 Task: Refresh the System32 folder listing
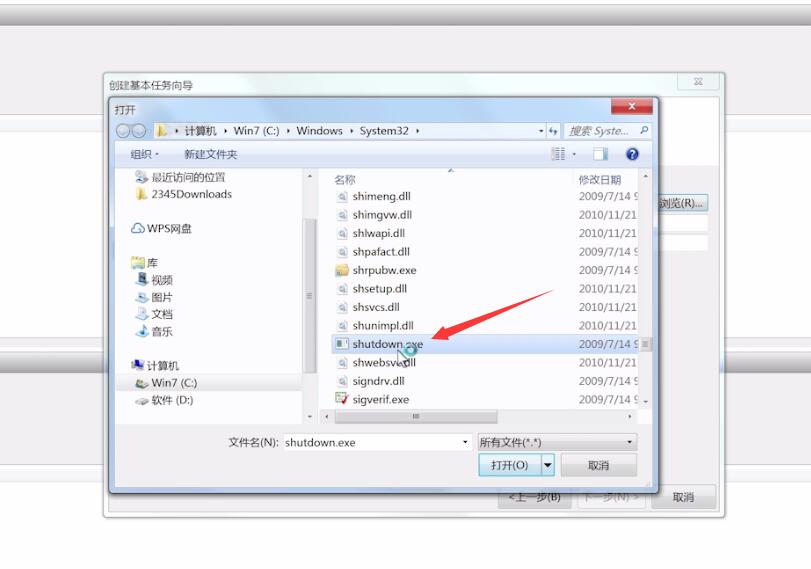pyautogui.click(x=553, y=131)
